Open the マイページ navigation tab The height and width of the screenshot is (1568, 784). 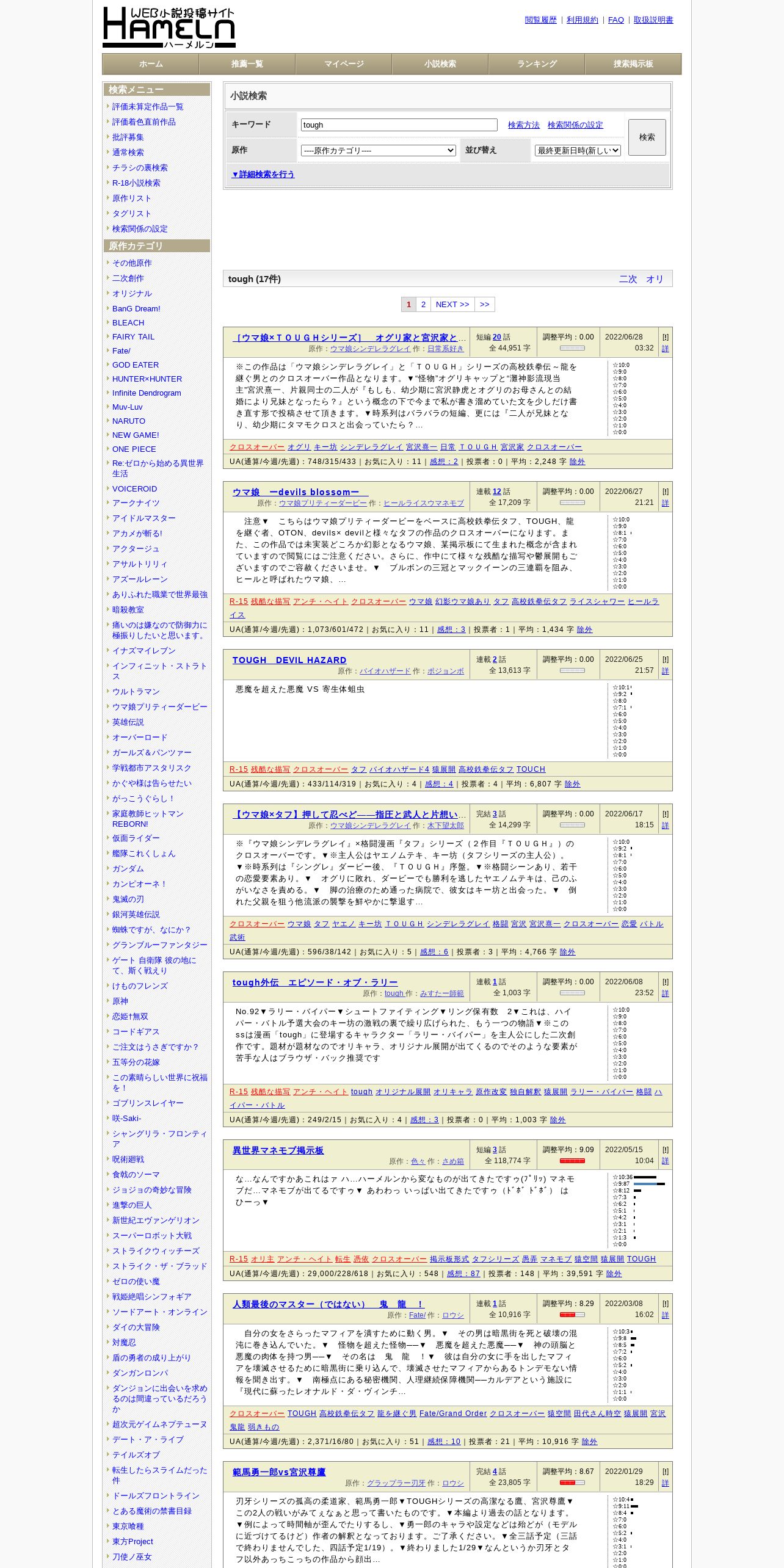click(x=344, y=64)
